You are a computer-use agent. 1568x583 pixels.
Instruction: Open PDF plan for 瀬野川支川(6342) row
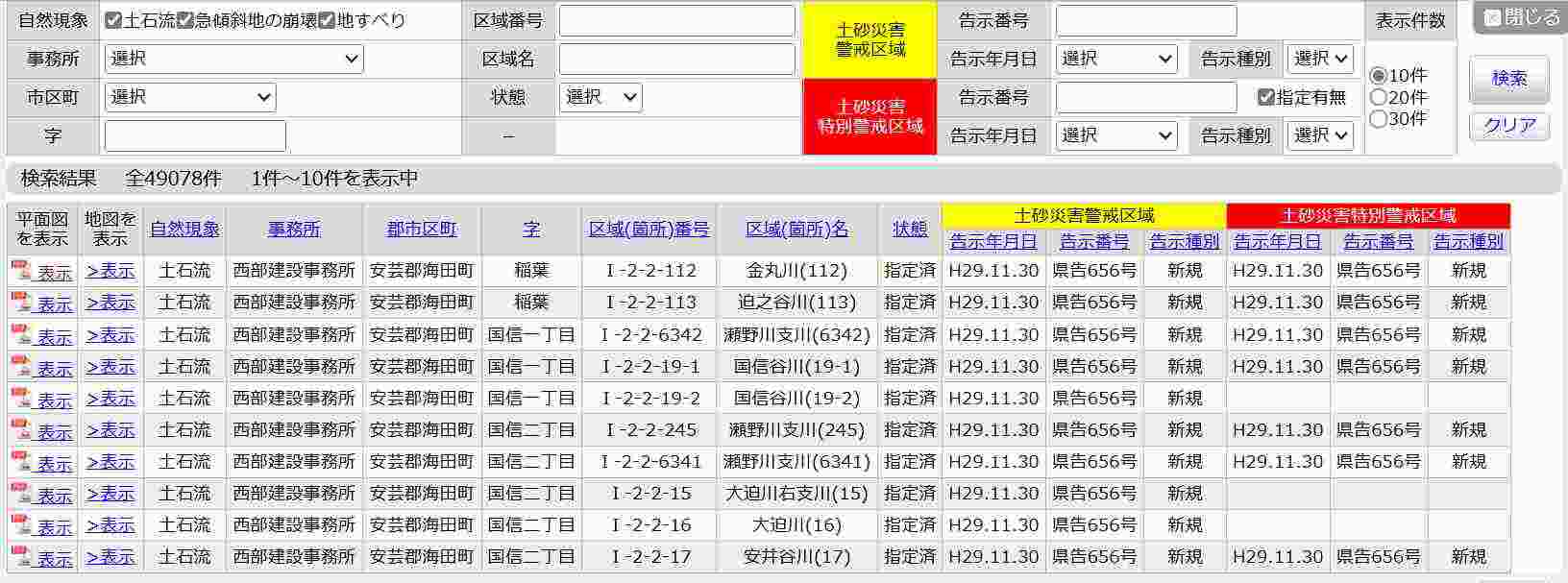point(41,336)
